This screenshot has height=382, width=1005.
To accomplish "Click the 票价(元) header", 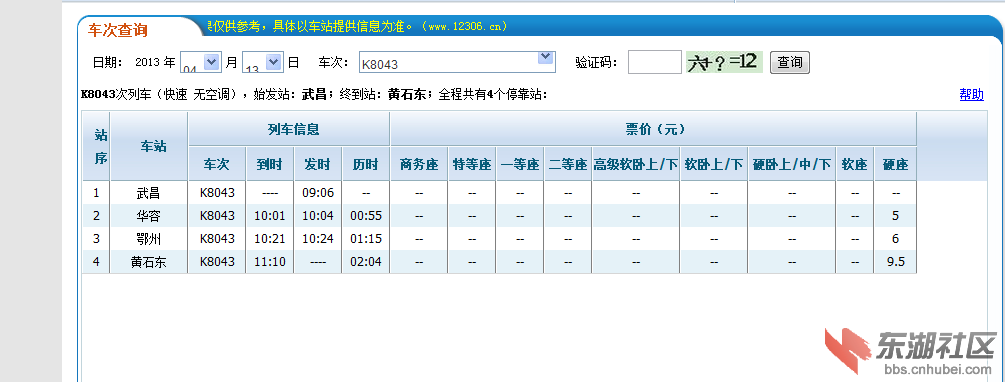I will 653,129.
